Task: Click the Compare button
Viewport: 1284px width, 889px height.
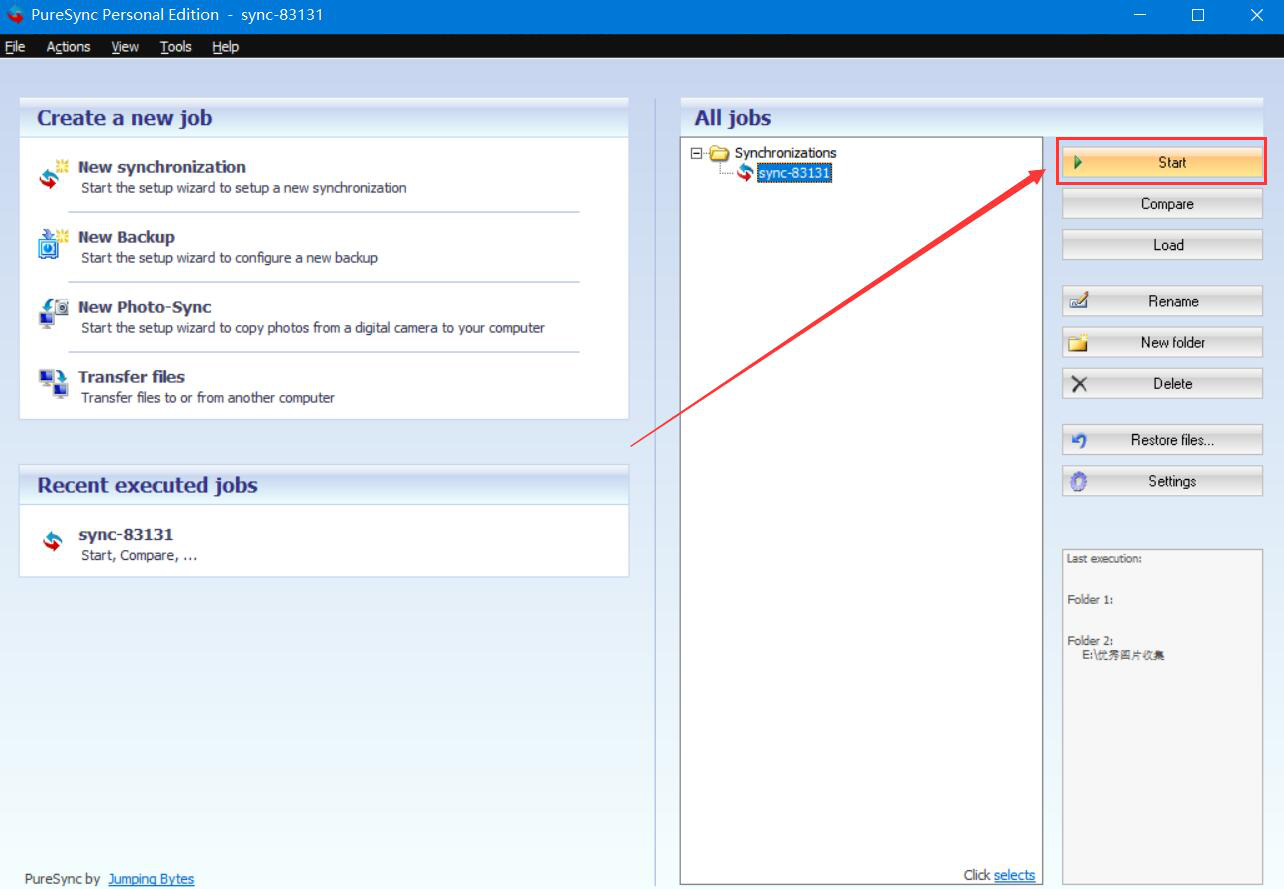Action: click(x=1162, y=204)
